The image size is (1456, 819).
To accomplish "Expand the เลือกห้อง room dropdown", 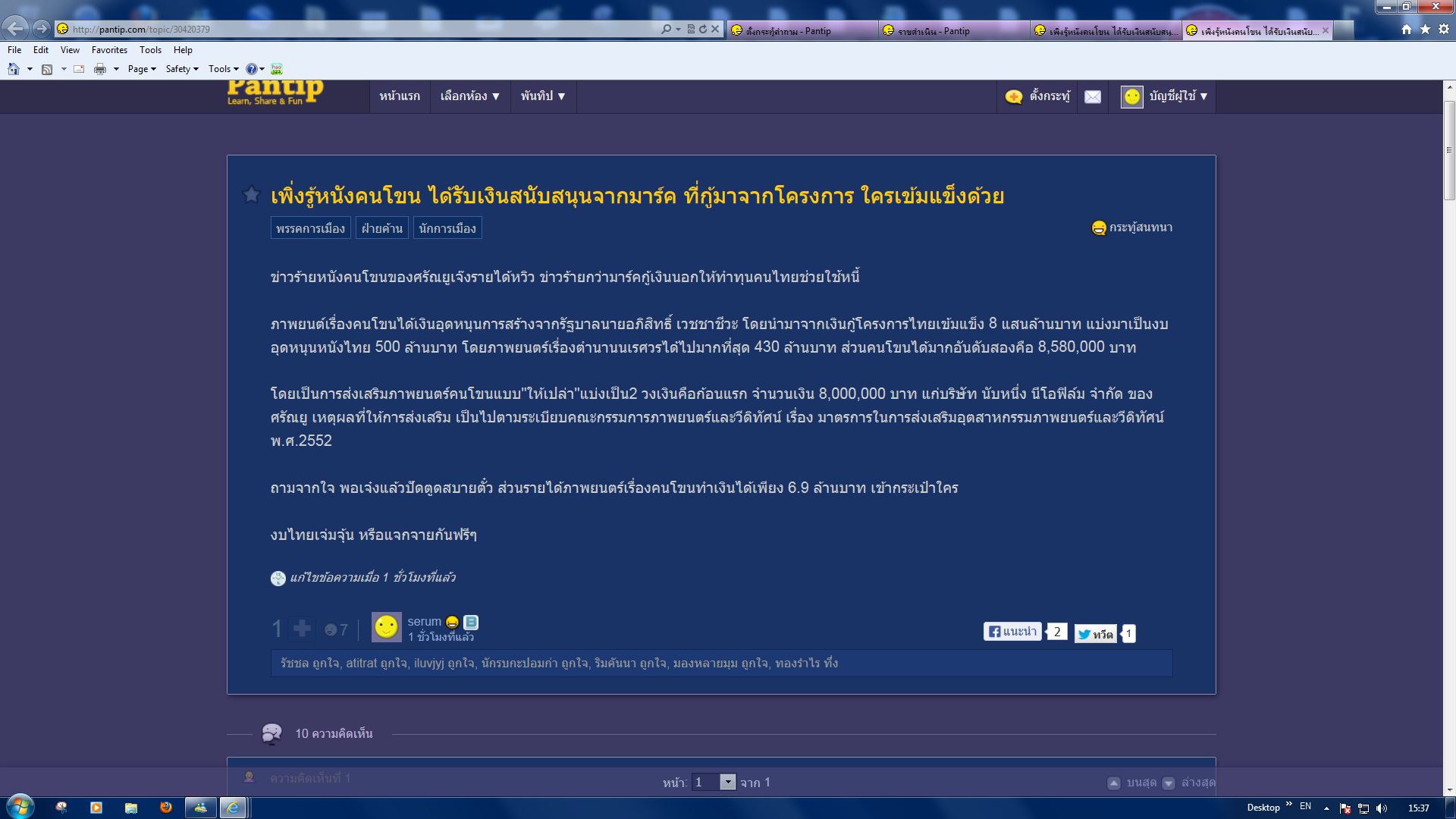I will 470,96.
